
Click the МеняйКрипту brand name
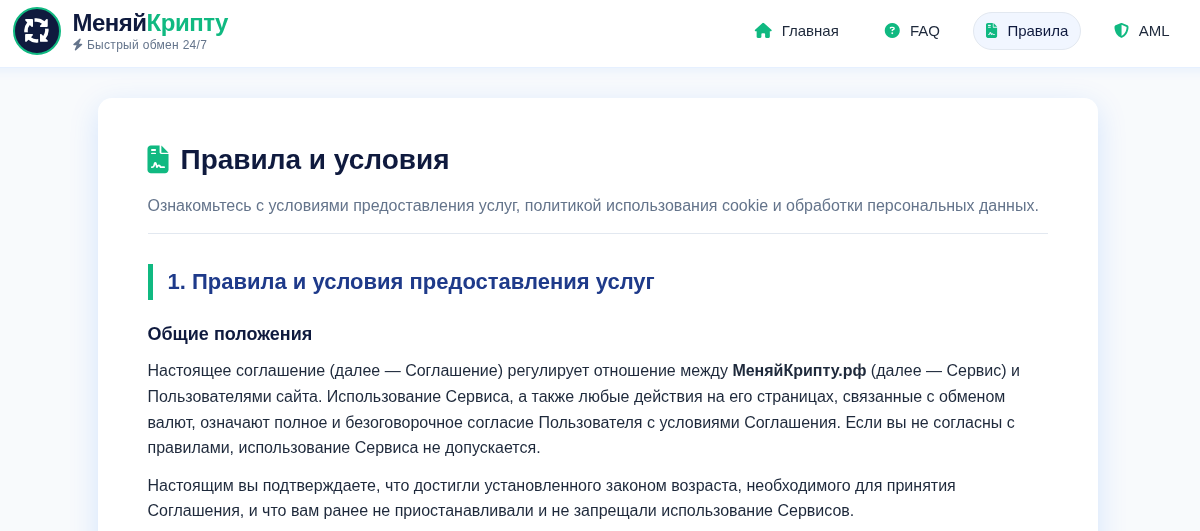pyautogui.click(x=150, y=23)
